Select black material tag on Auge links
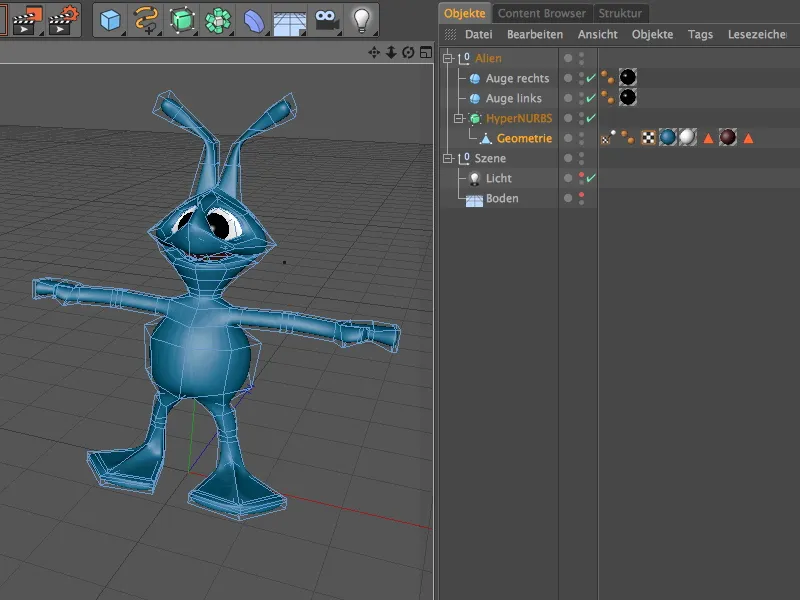This screenshot has height=600, width=800. pos(628,97)
